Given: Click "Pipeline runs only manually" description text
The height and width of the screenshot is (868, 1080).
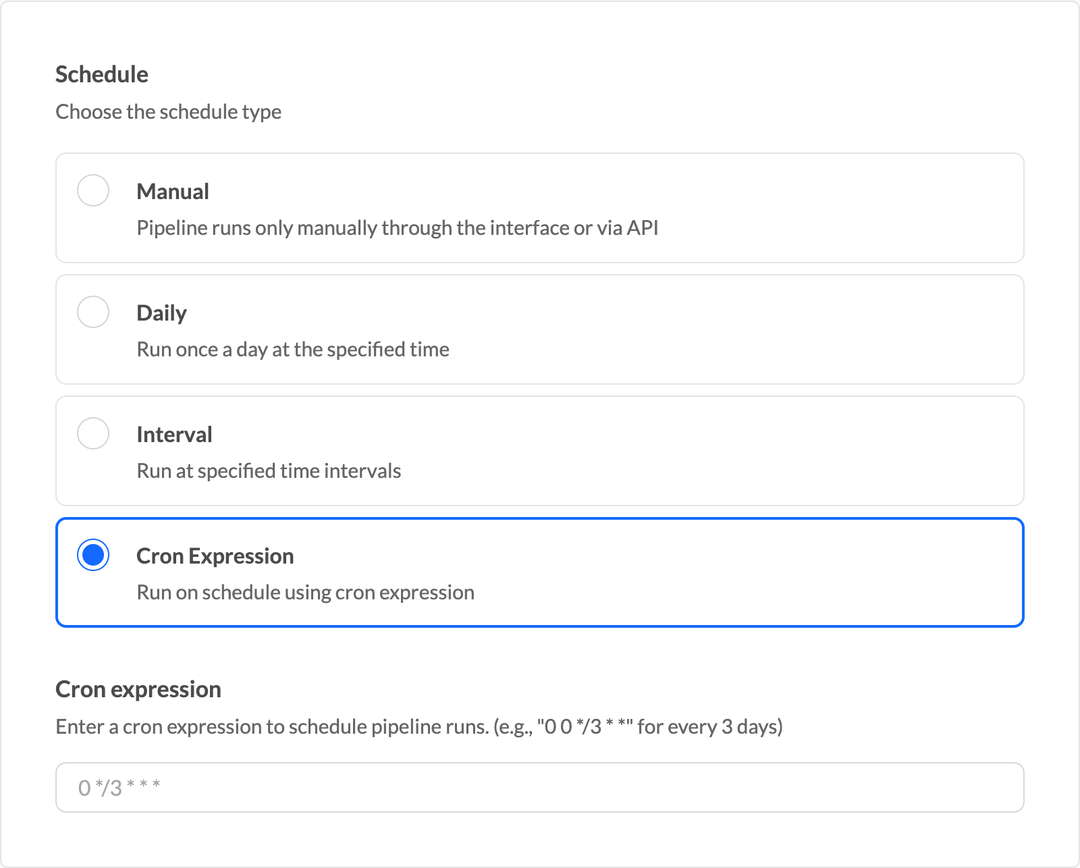Looking at the screenshot, I should coord(397,228).
